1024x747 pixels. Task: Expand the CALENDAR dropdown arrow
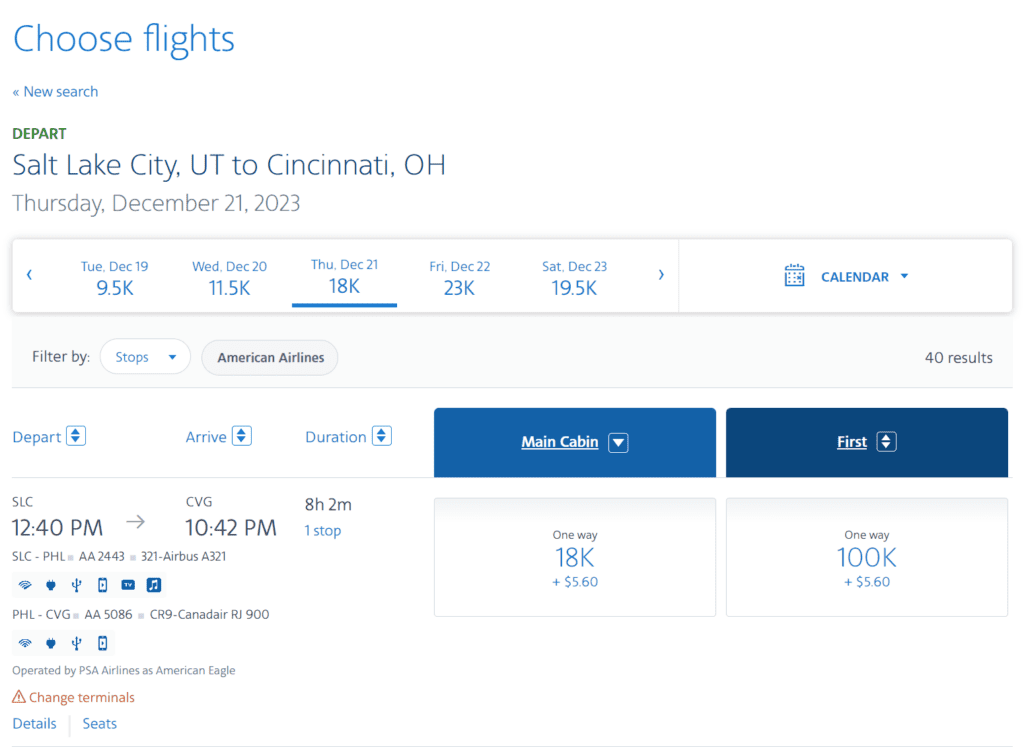coord(905,276)
